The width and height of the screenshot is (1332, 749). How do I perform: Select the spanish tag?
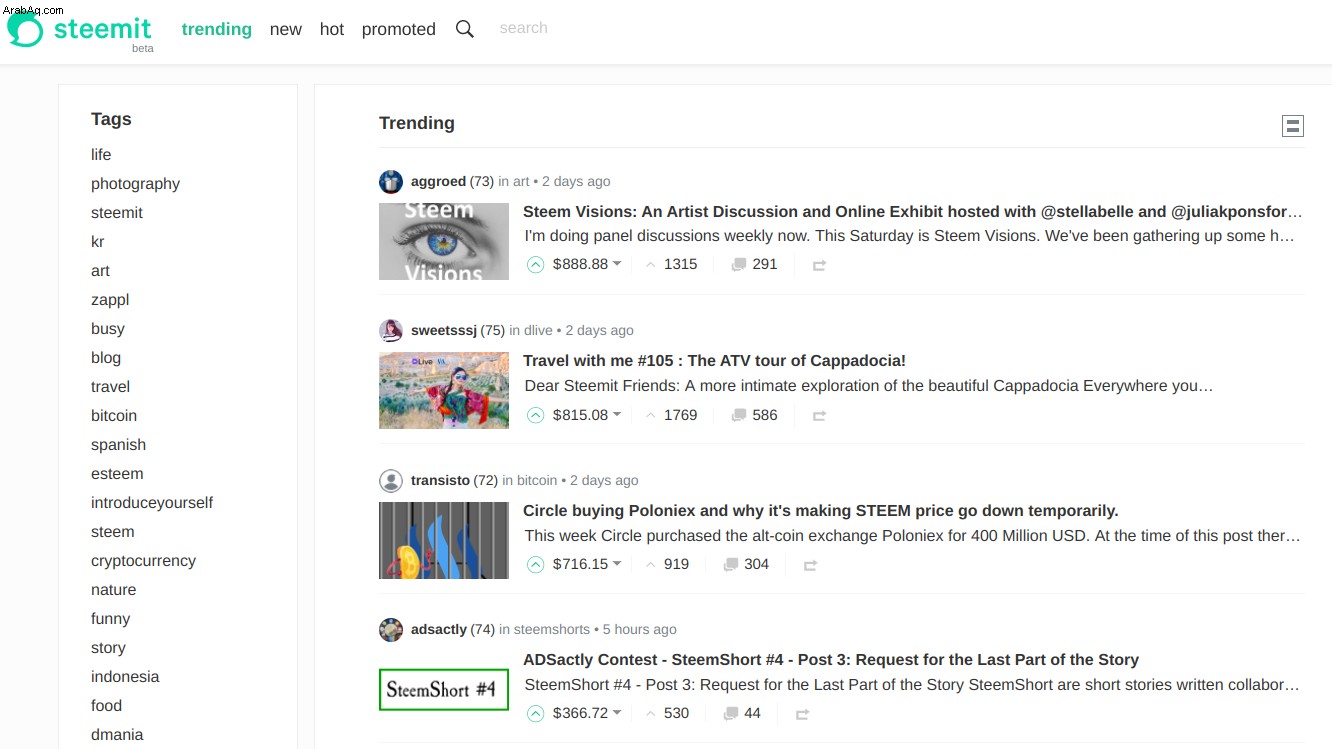point(118,445)
